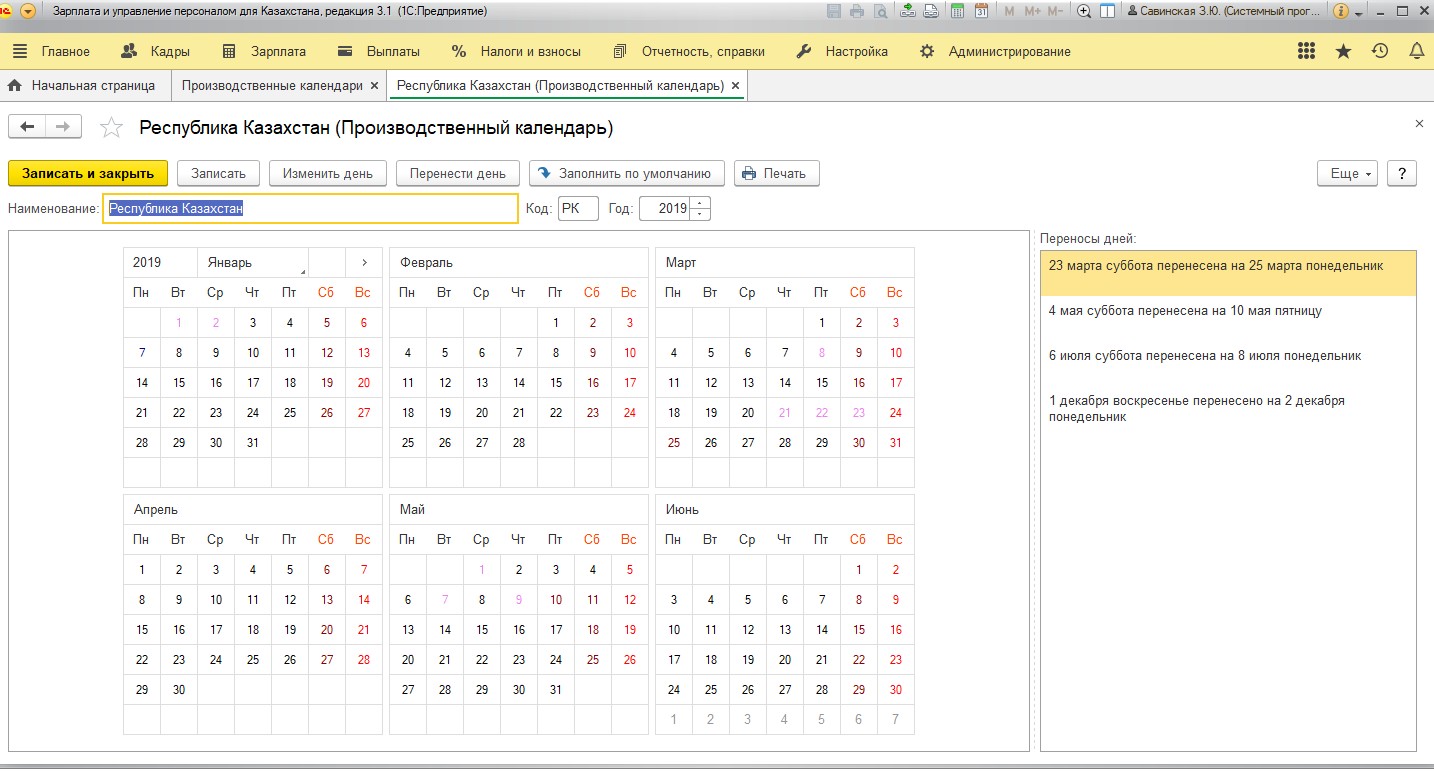Viewport: 1434px width, 771px height.
Task: Close the form with the X at right
Action: (1419, 124)
